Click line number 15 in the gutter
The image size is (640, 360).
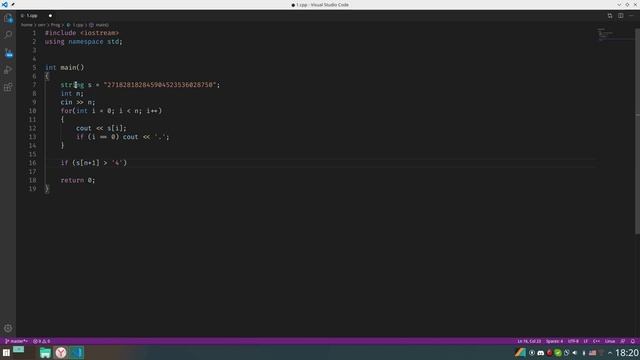tap(32, 154)
